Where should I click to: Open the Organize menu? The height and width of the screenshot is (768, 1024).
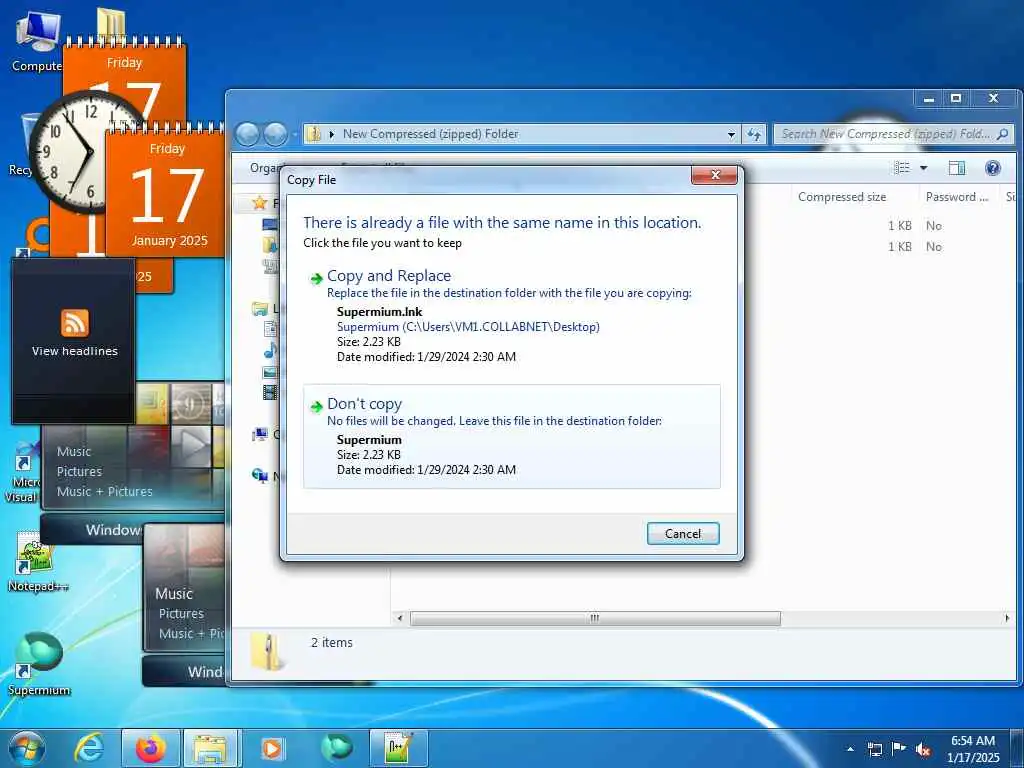(266, 168)
